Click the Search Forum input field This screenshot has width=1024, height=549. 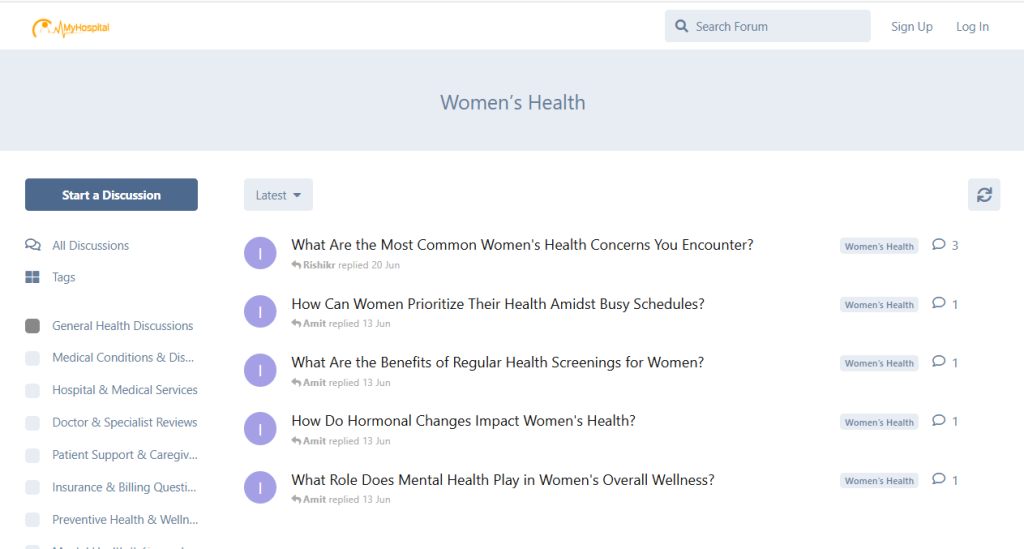(777, 27)
